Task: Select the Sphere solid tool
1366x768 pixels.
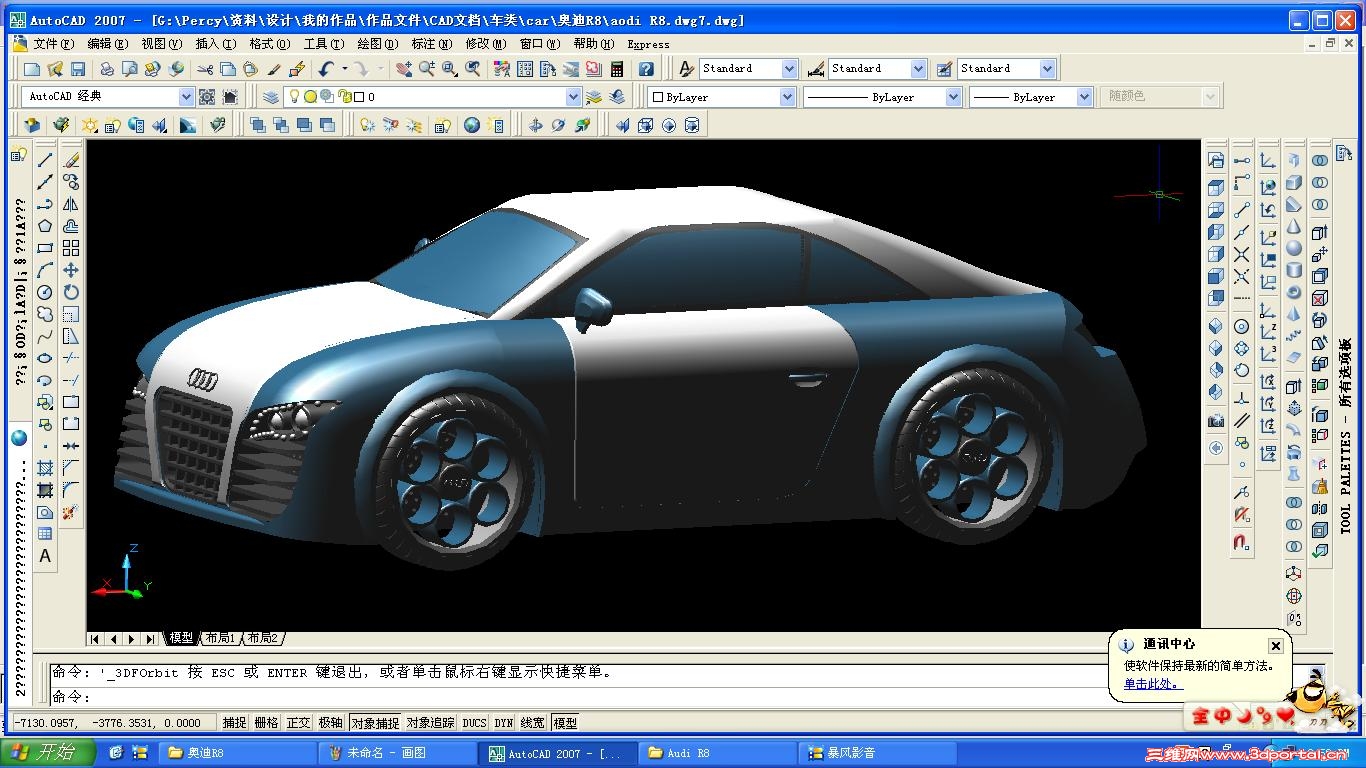Action: point(1294,248)
